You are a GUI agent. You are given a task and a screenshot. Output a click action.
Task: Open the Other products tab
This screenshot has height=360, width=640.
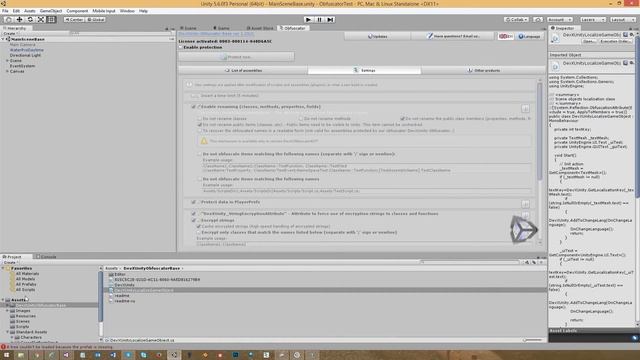click(483, 70)
